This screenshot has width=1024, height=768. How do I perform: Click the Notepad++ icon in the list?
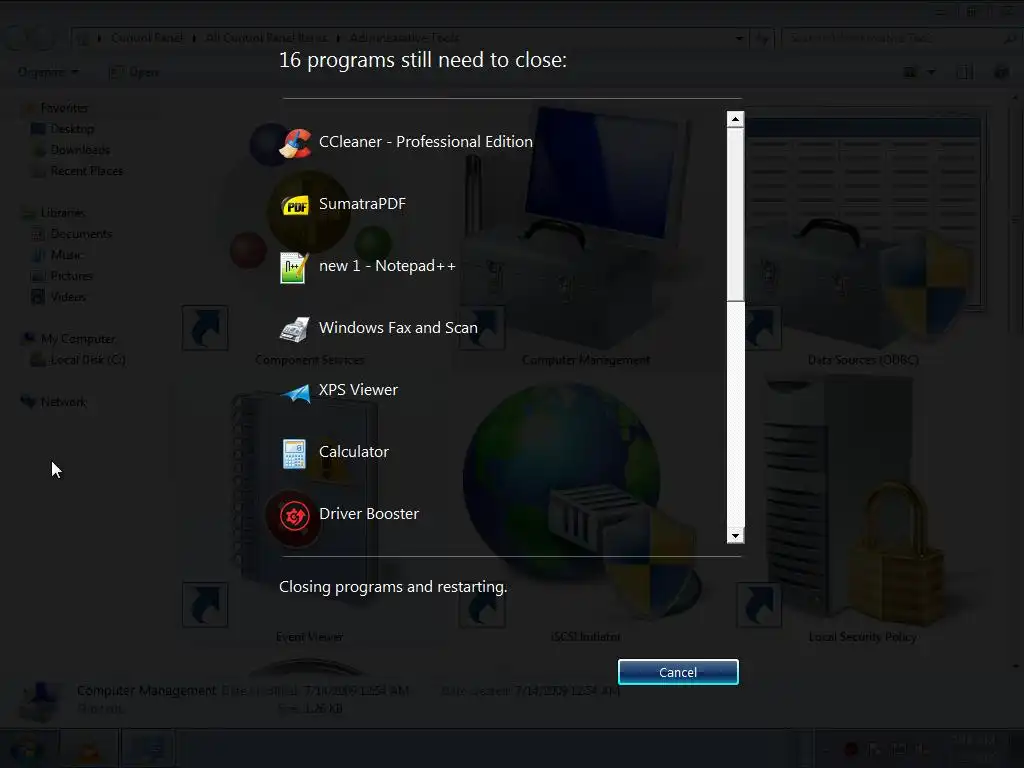point(294,268)
